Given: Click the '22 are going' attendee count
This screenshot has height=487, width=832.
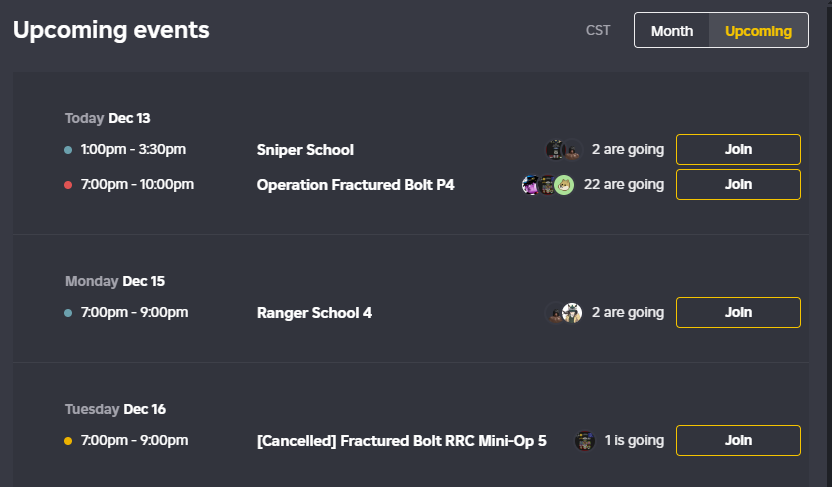Looking at the screenshot, I should [x=624, y=185].
